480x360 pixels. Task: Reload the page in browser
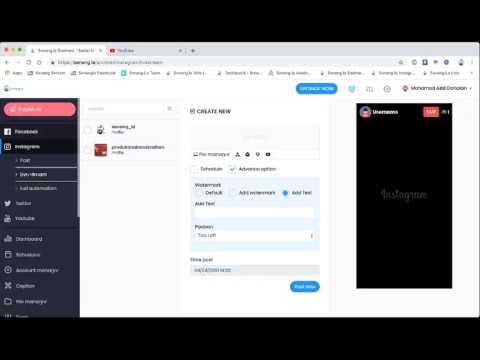point(29,62)
